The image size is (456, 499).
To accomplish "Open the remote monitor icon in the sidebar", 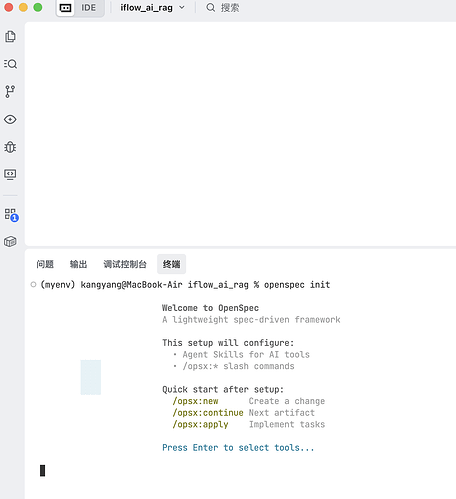I will click(x=10, y=174).
